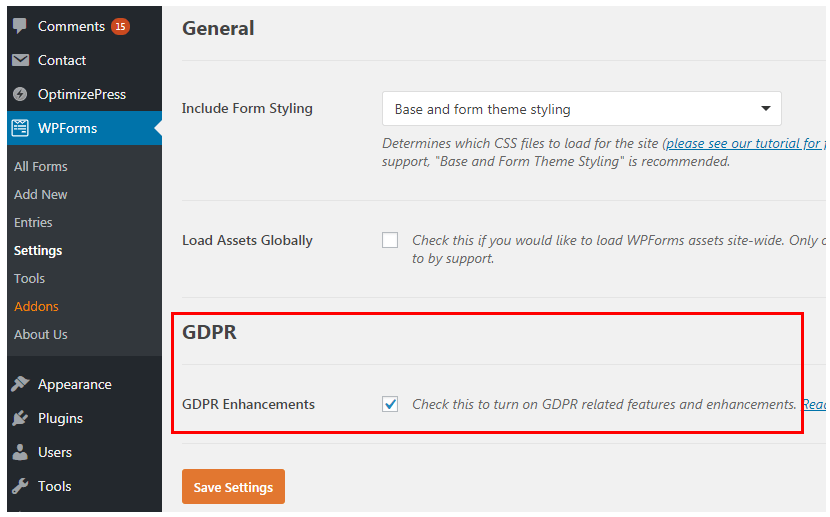Click the General section heading
Viewport: 830px width, 517px height.
point(218,28)
